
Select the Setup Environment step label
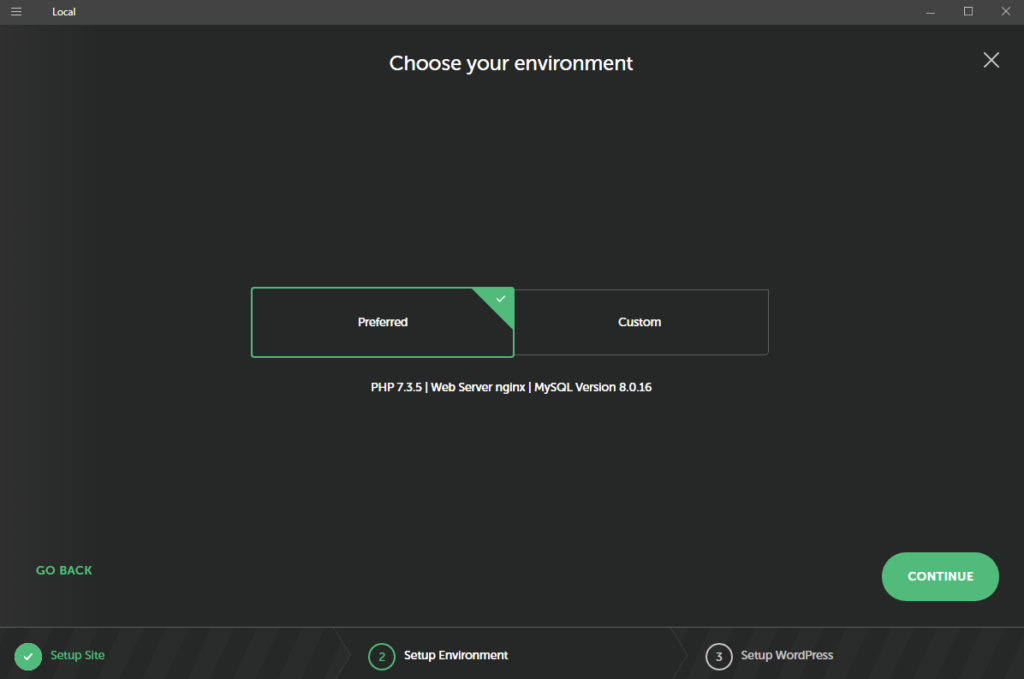[x=456, y=655]
